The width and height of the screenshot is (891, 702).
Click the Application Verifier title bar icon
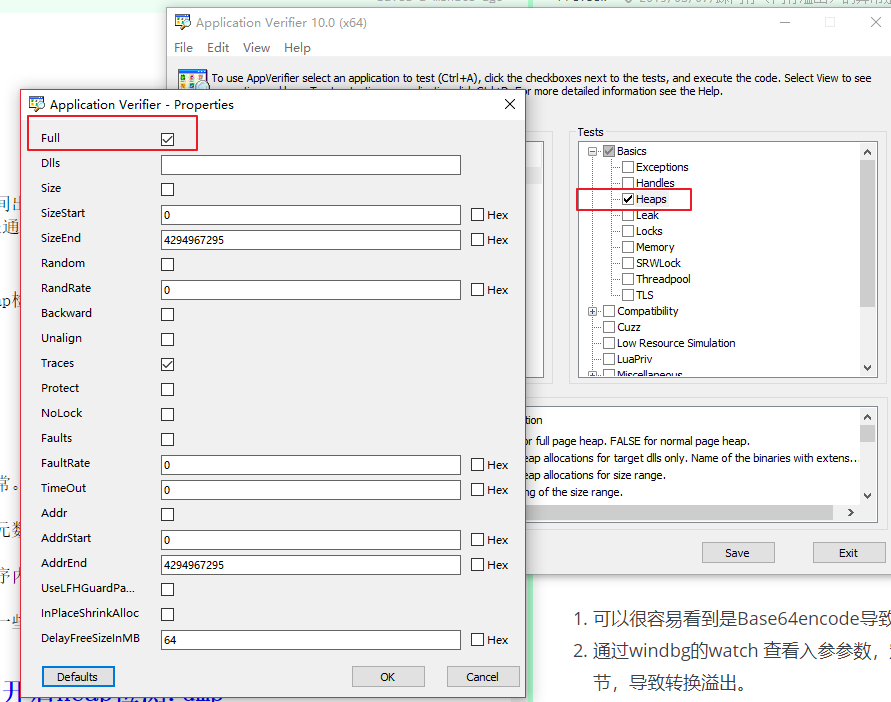(183, 22)
